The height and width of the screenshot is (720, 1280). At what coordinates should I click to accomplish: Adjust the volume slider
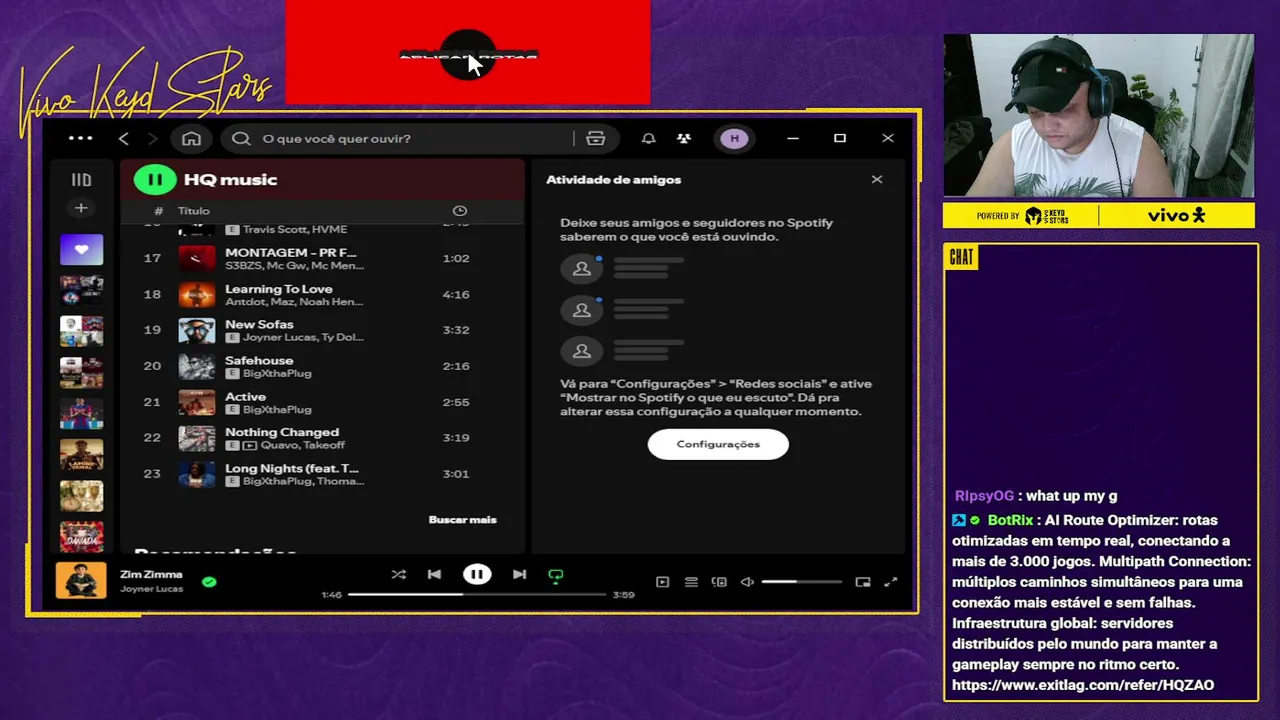[x=802, y=582]
